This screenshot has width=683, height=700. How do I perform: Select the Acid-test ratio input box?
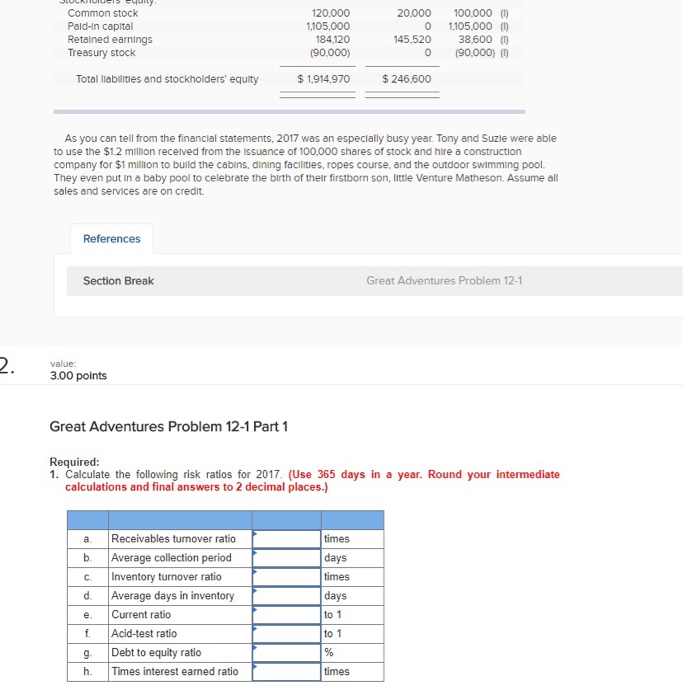pyautogui.click(x=286, y=634)
